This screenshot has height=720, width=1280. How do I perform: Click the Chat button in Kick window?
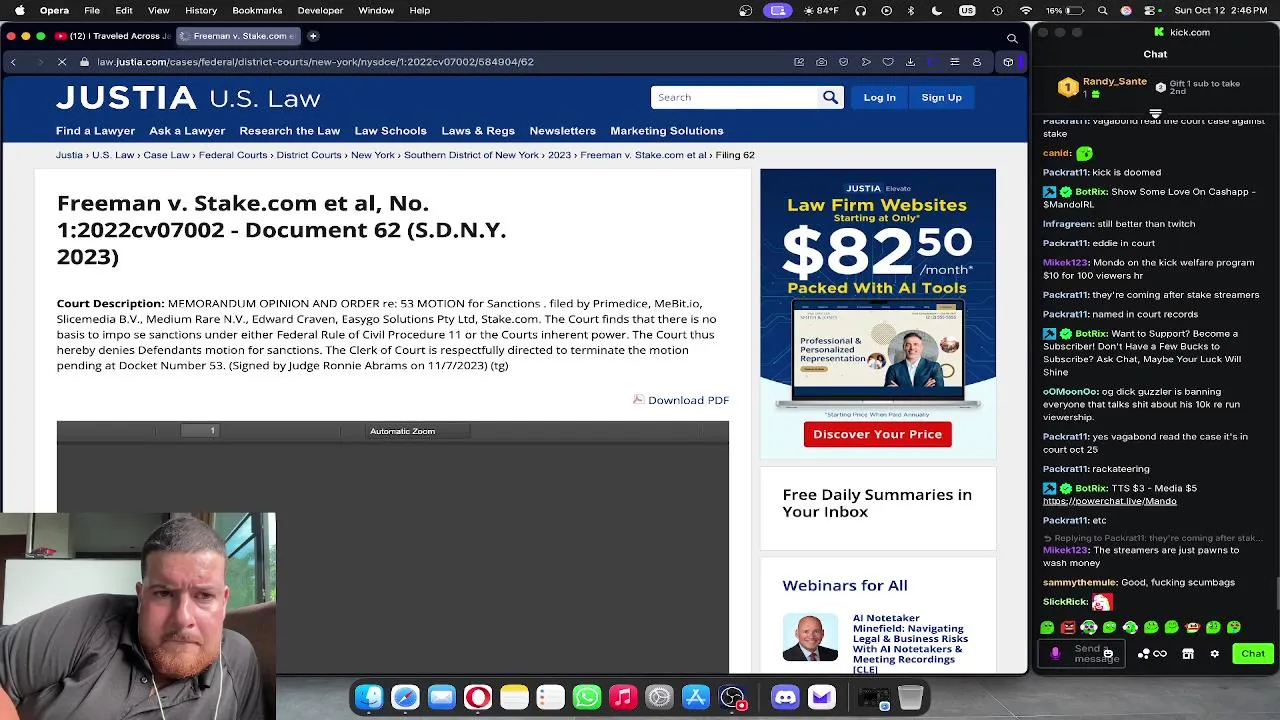coord(1253,653)
